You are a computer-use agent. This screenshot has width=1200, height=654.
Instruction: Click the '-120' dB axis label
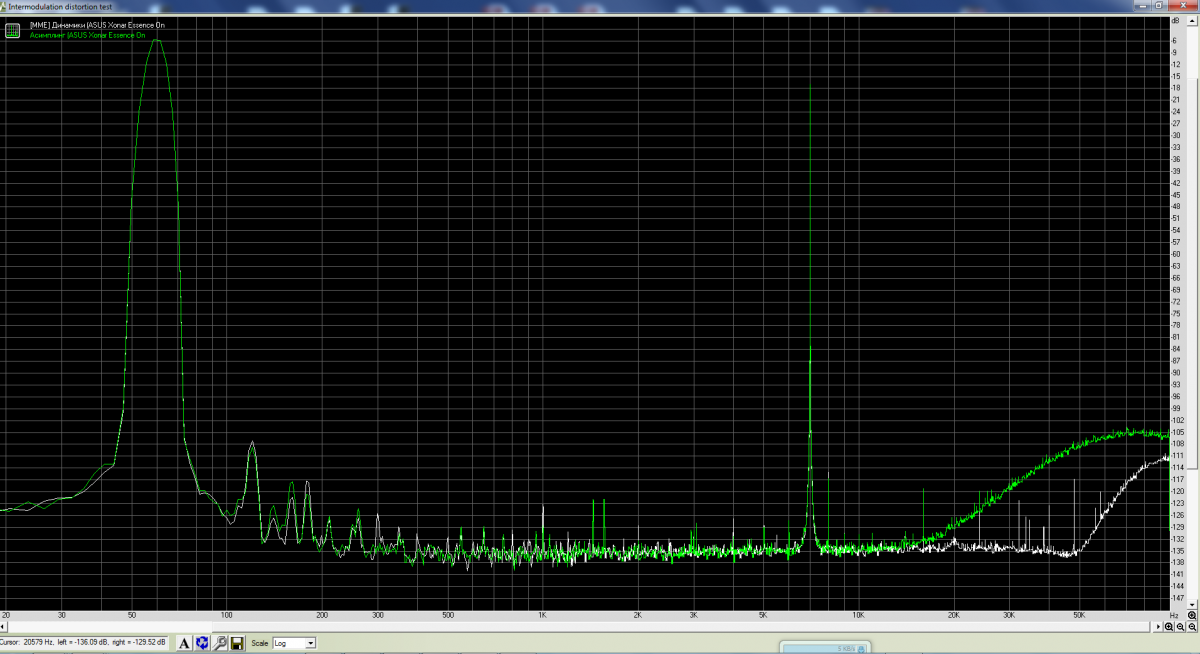1177,491
